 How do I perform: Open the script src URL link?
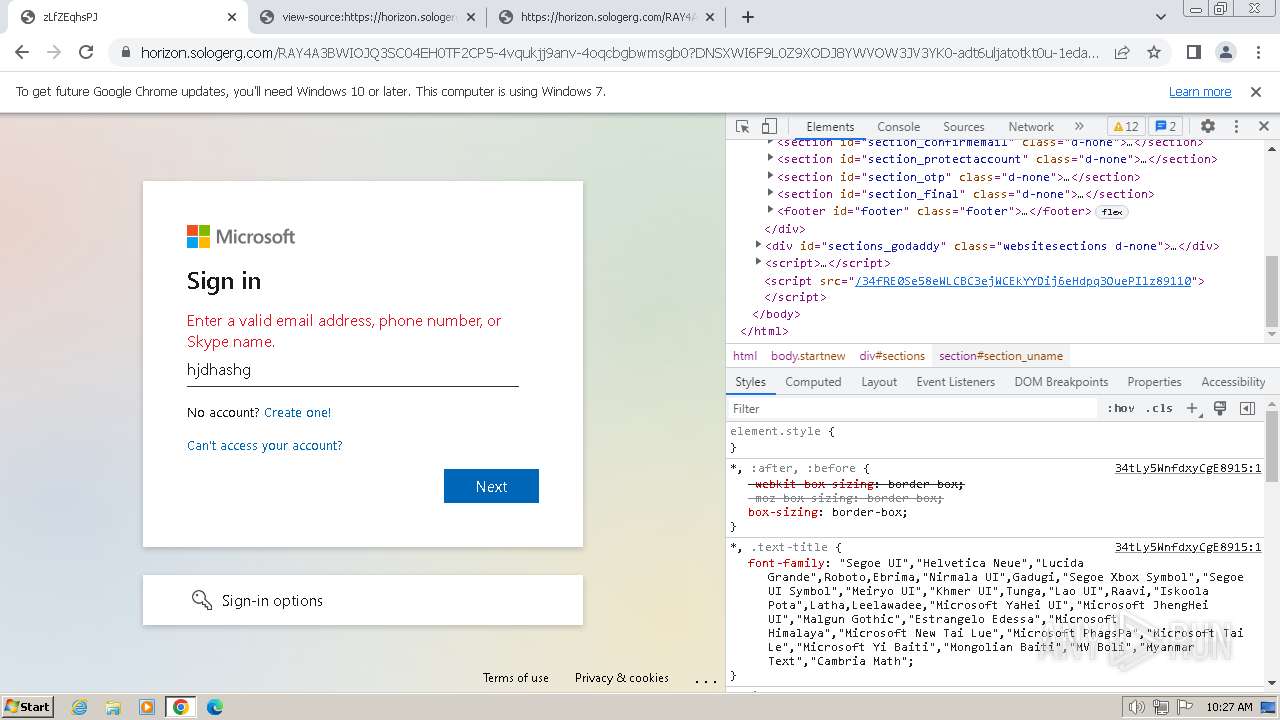click(1023, 281)
